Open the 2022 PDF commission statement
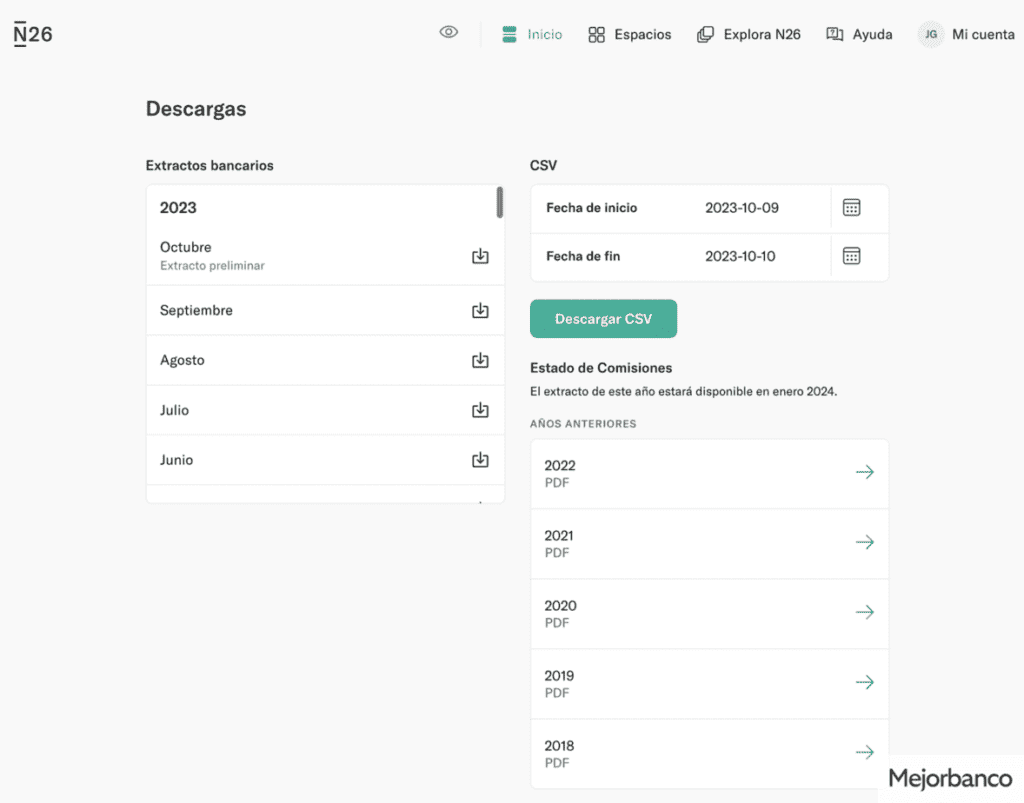This screenshot has height=803, width=1024. [709, 473]
